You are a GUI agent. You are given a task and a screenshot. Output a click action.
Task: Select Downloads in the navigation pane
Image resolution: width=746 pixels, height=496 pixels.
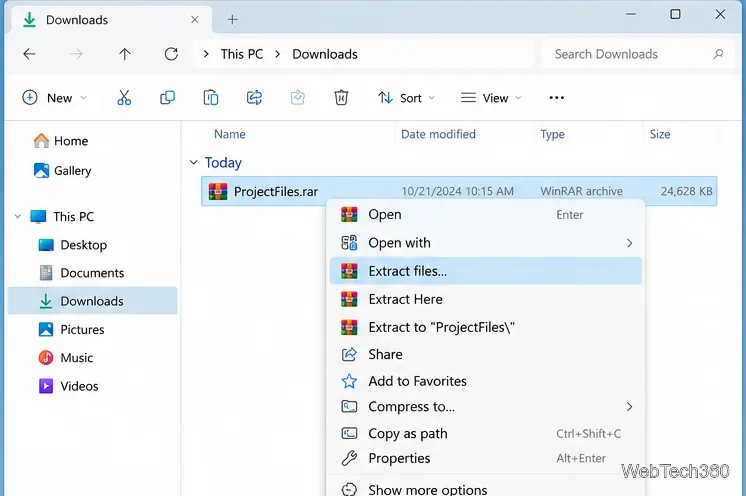point(93,301)
